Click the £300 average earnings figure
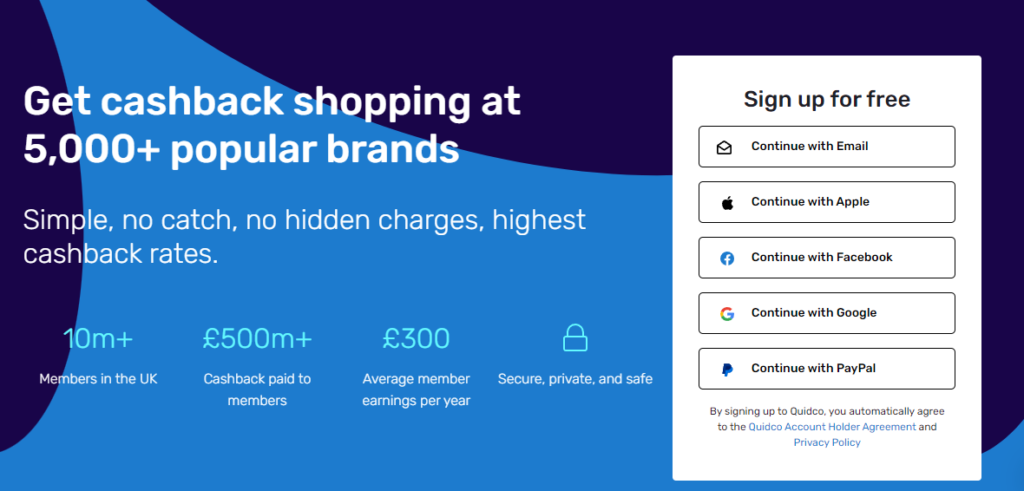This screenshot has height=491, width=1024. (416, 339)
